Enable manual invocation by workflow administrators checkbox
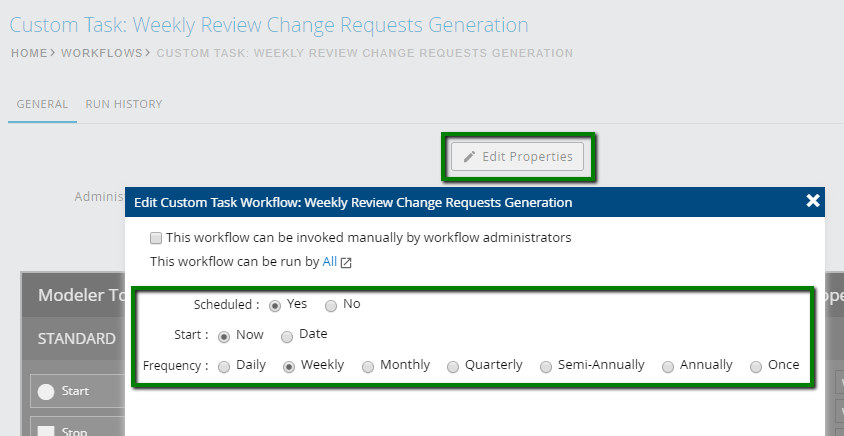The height and width of the screenshot is (436, 844). [156, 238]
